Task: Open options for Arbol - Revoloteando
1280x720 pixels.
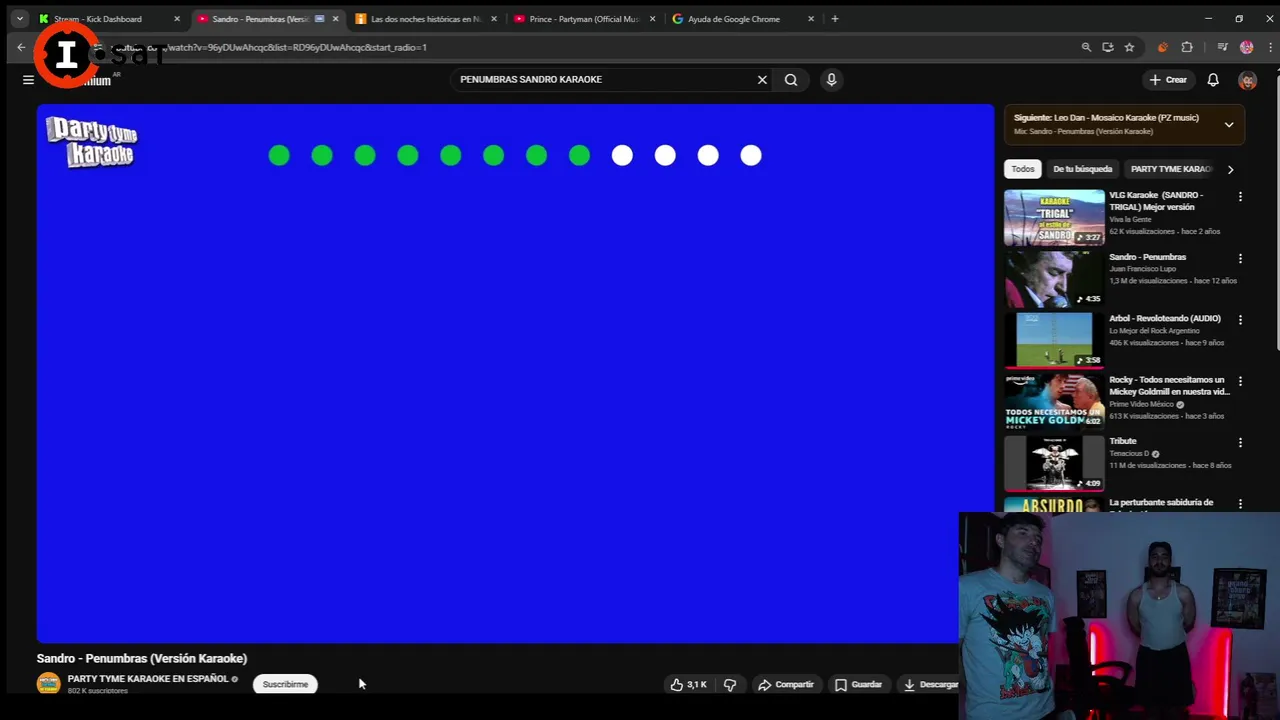Action: pos(1240,320)
